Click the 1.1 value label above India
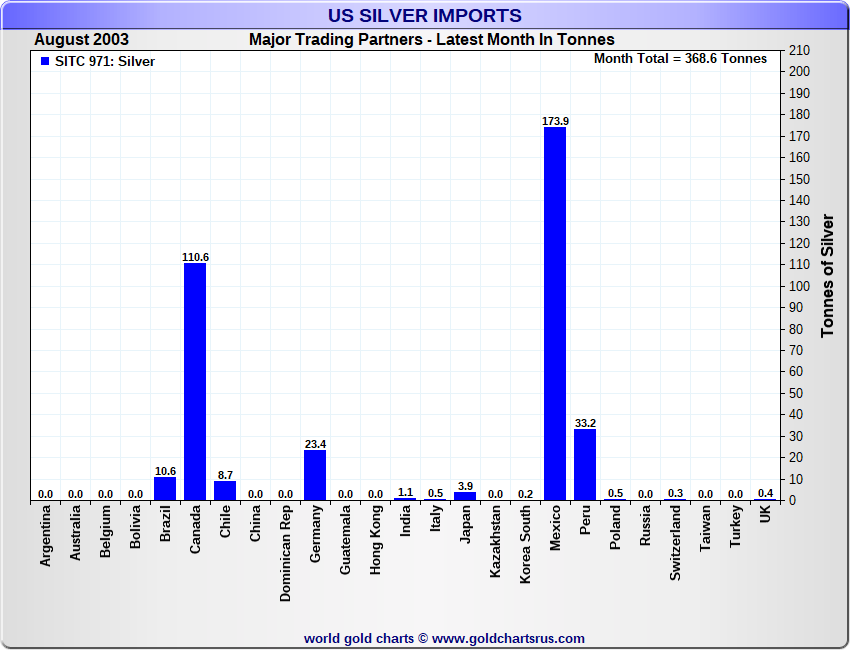Screen dimensions: 850x650 point(405,492)
